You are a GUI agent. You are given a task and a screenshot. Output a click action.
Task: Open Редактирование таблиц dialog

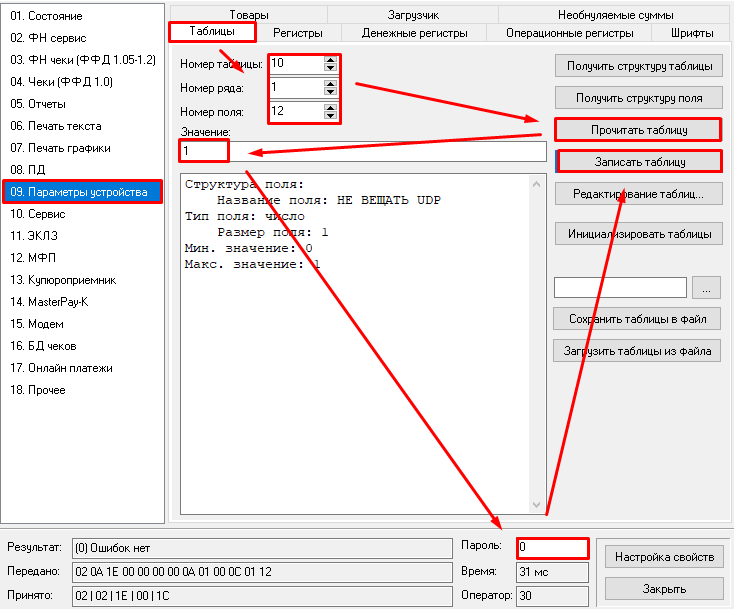638,194
